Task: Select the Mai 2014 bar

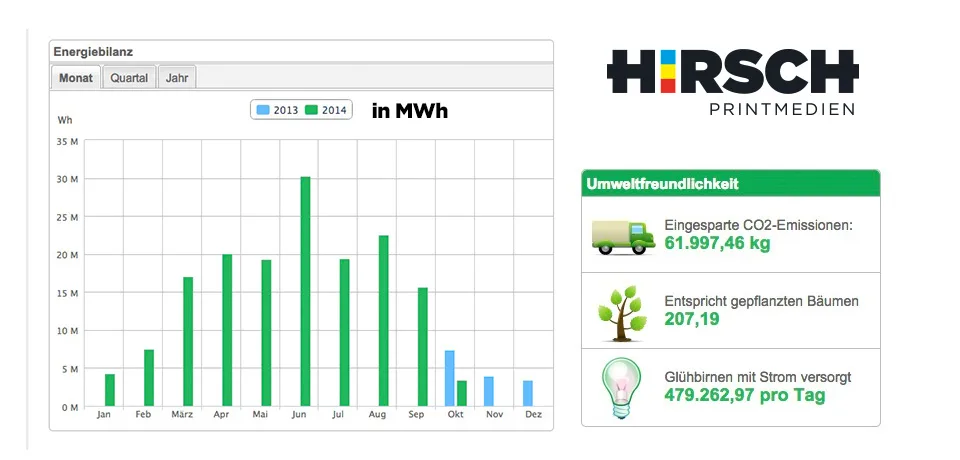Action: (x=266, y=333)
